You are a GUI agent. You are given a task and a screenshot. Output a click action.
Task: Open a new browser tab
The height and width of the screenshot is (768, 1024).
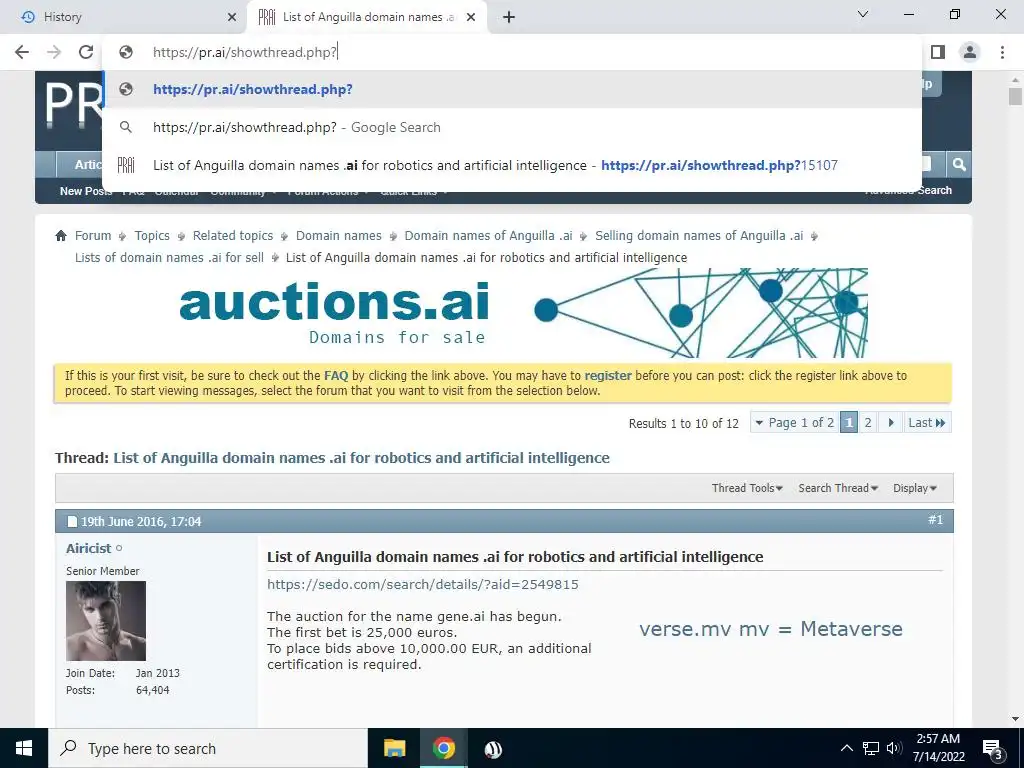click(x=509, y=18)
